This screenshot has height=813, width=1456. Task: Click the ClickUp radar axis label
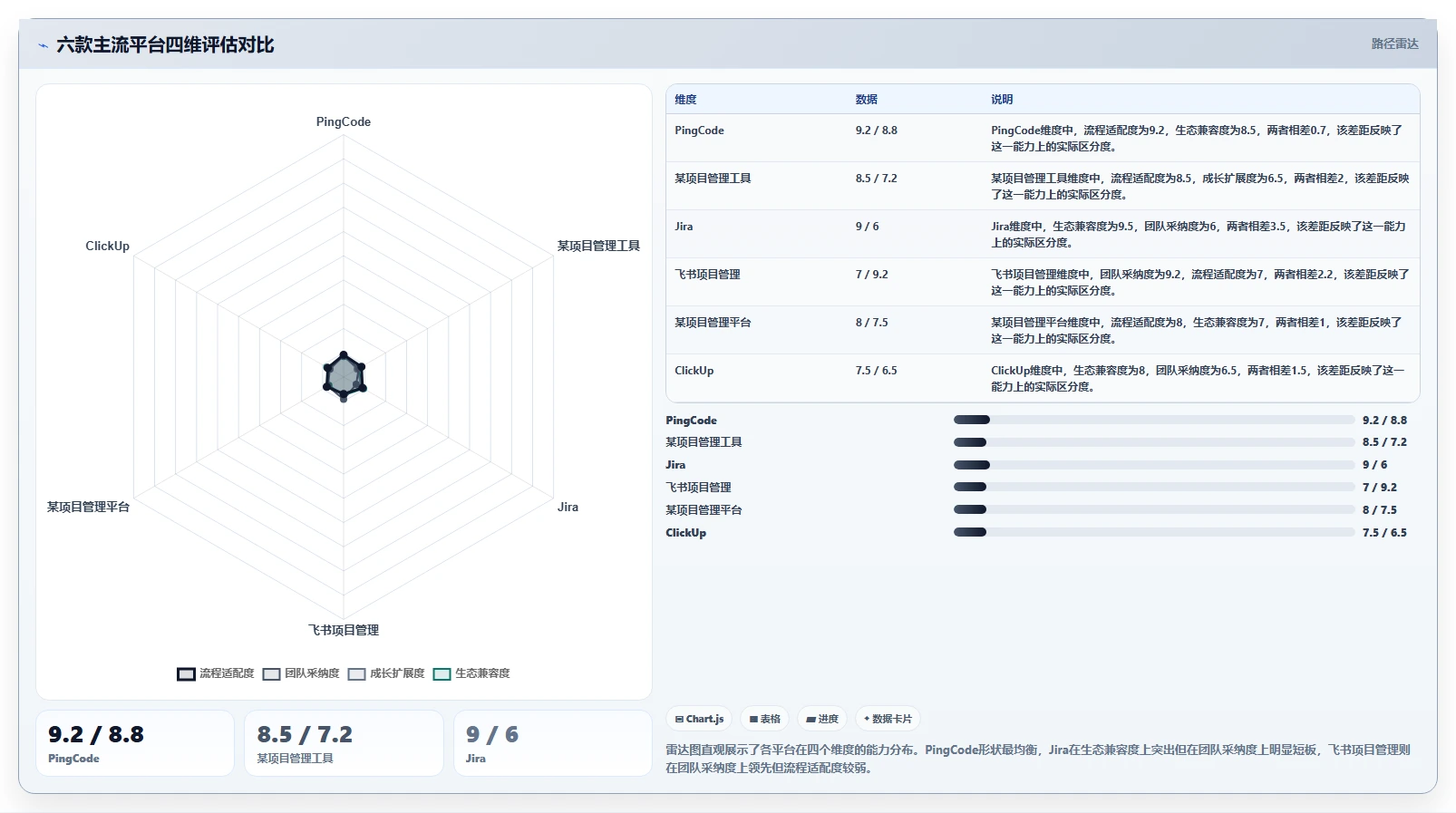108,247
